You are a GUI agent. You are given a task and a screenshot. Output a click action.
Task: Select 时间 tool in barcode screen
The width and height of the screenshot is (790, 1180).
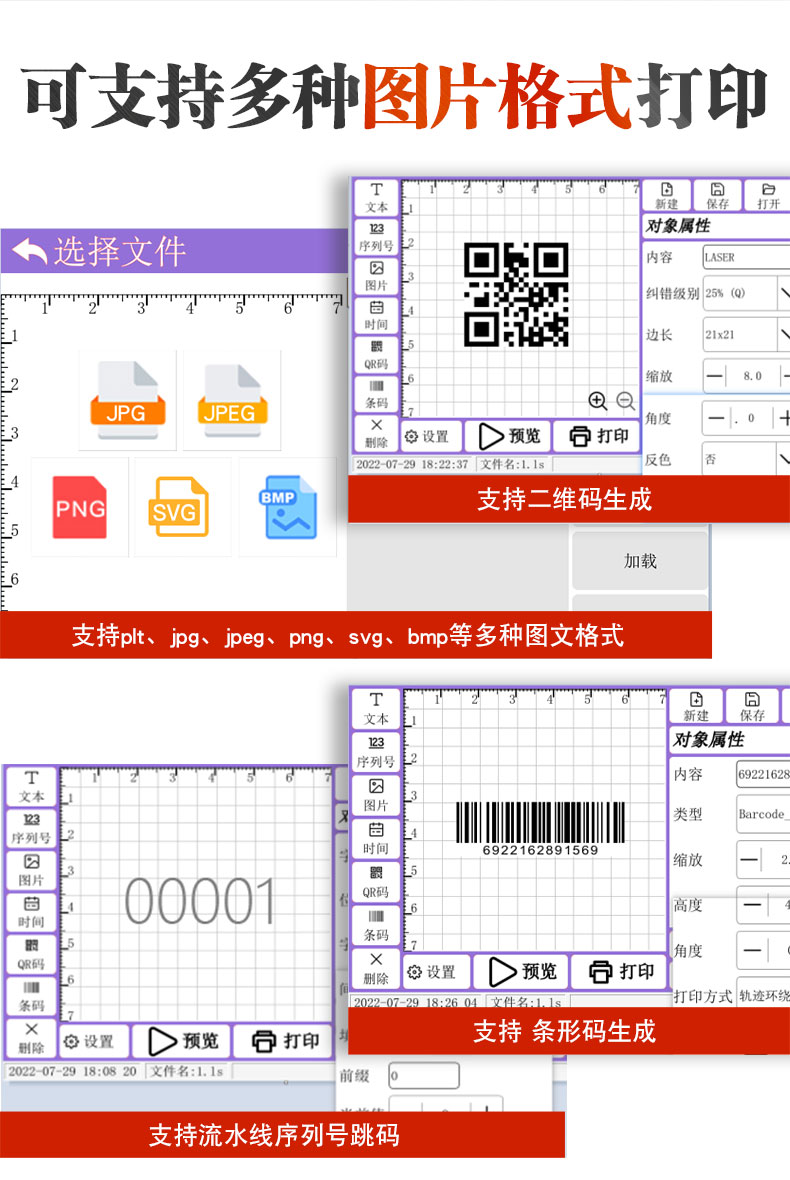coord(375,839)
